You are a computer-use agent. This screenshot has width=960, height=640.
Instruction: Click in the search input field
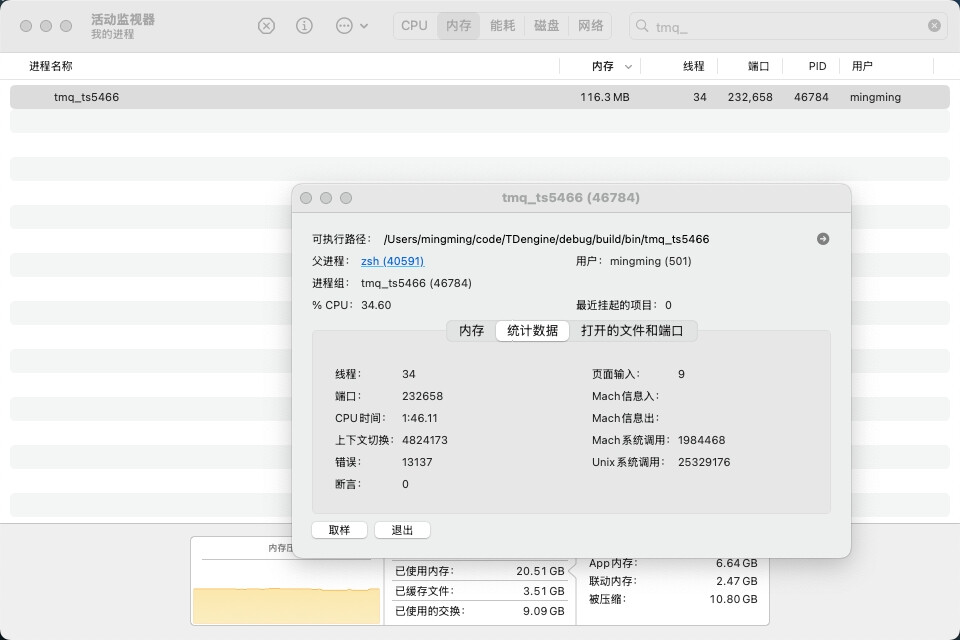coord(780,26)
